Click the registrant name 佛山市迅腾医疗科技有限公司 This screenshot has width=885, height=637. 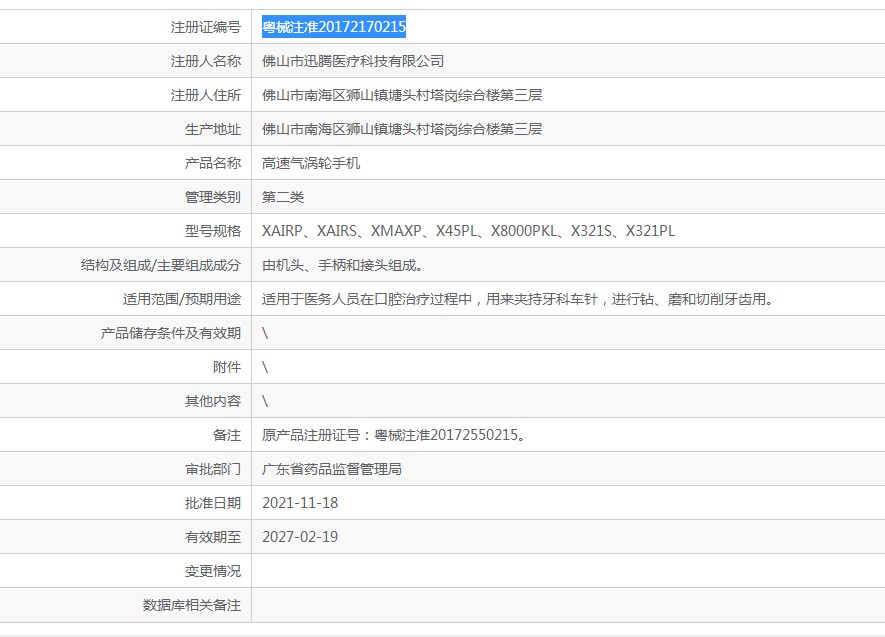(353, 61)
